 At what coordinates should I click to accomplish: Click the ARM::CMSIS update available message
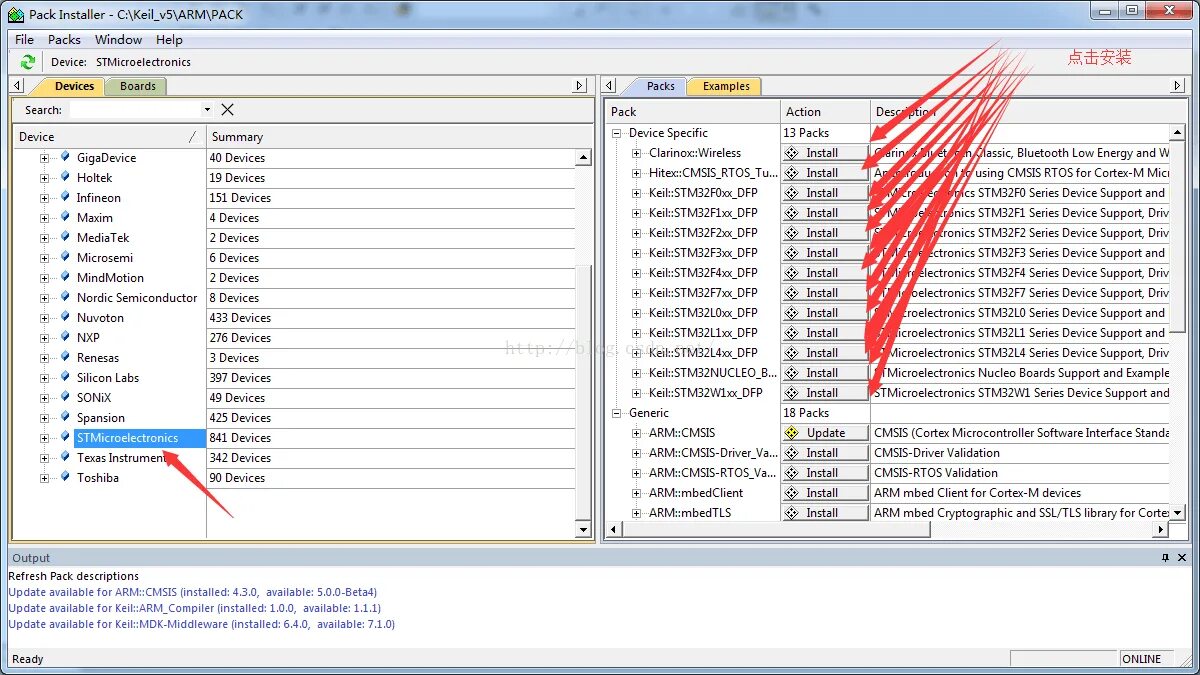(192, 592)
